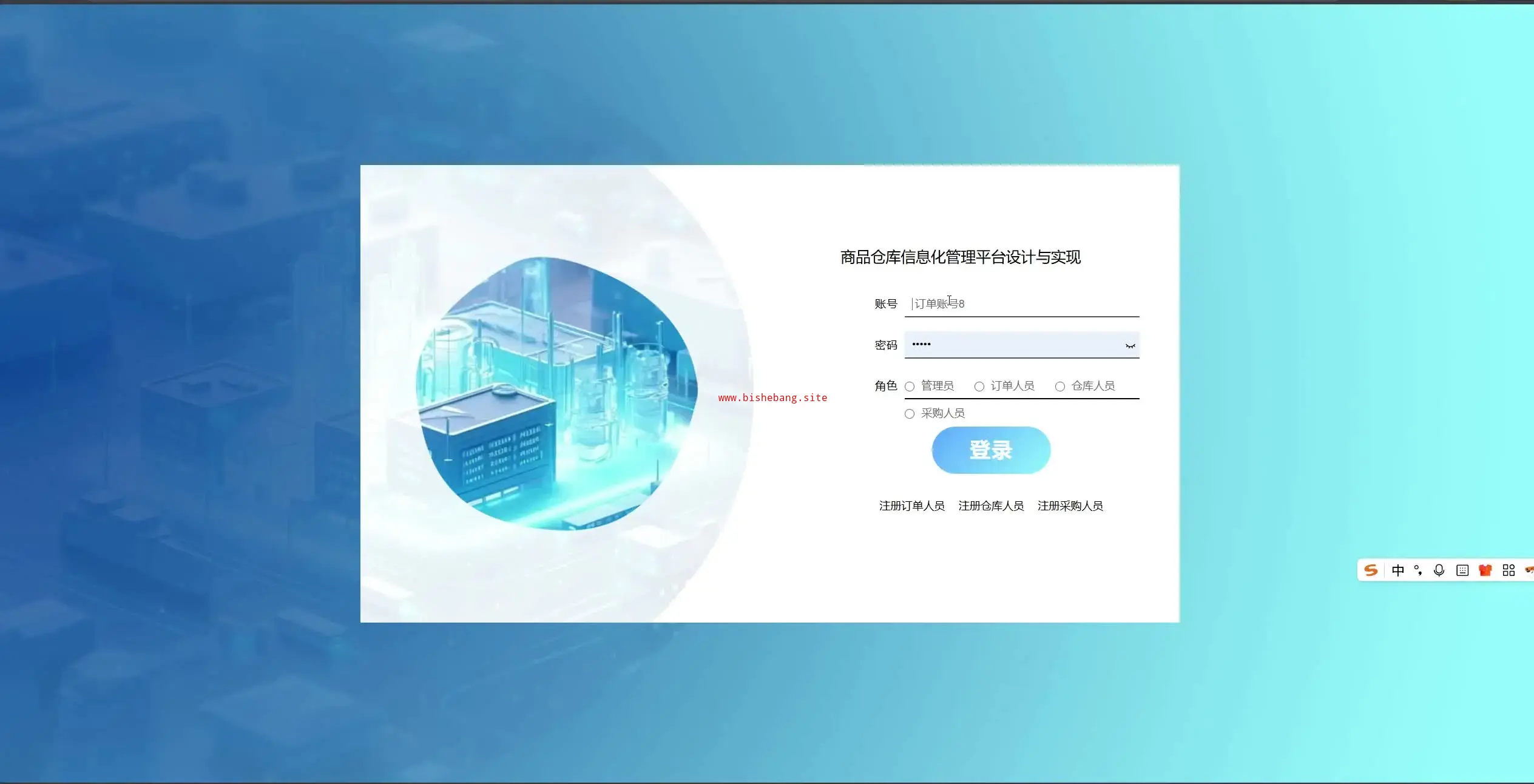Screen dimensions: 1534x784
Task: Open the 注册仓库人员 registration link
Action: 991,506
